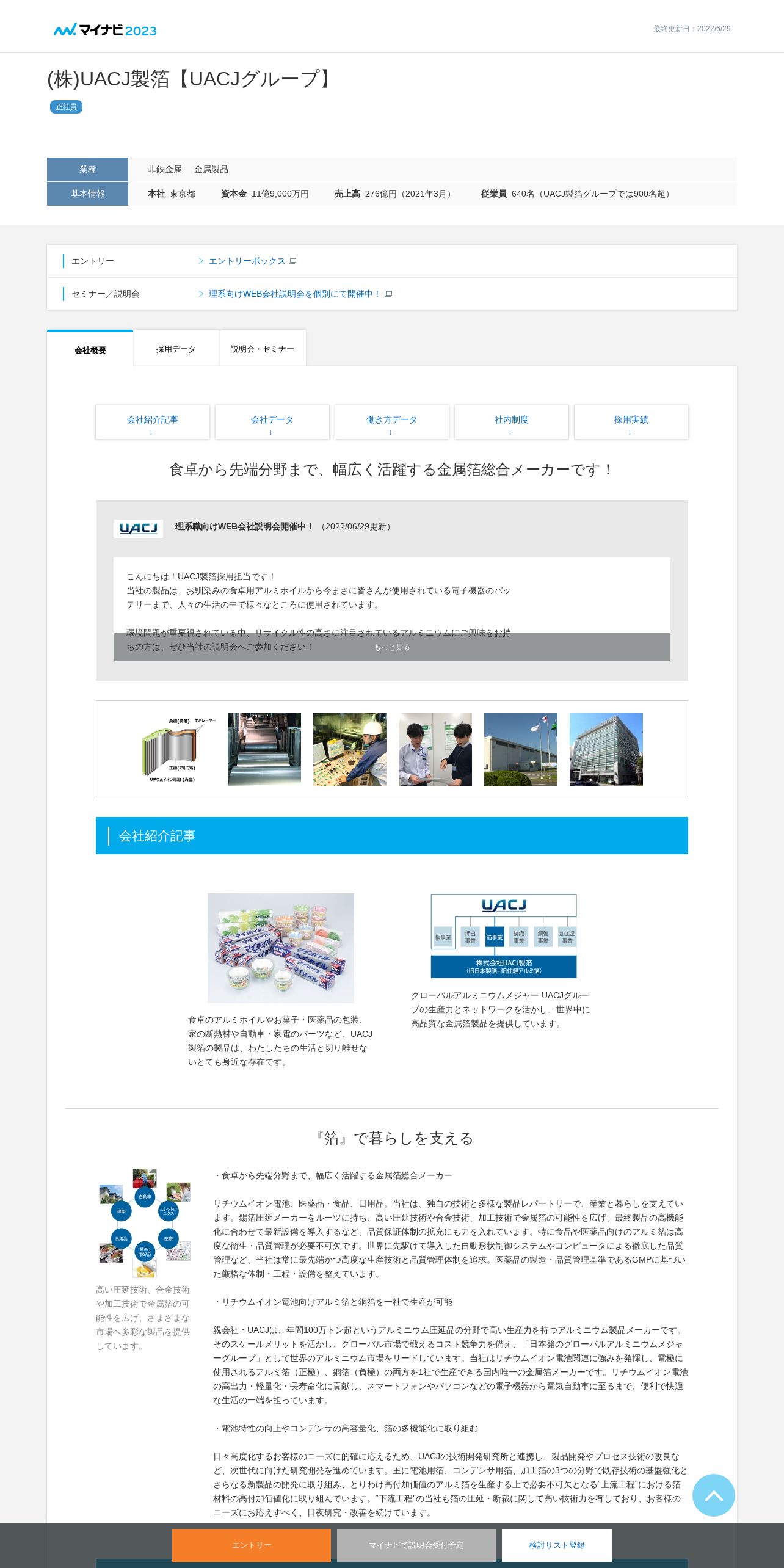Jump to 働き方データ section

click(x=392, y=422)
